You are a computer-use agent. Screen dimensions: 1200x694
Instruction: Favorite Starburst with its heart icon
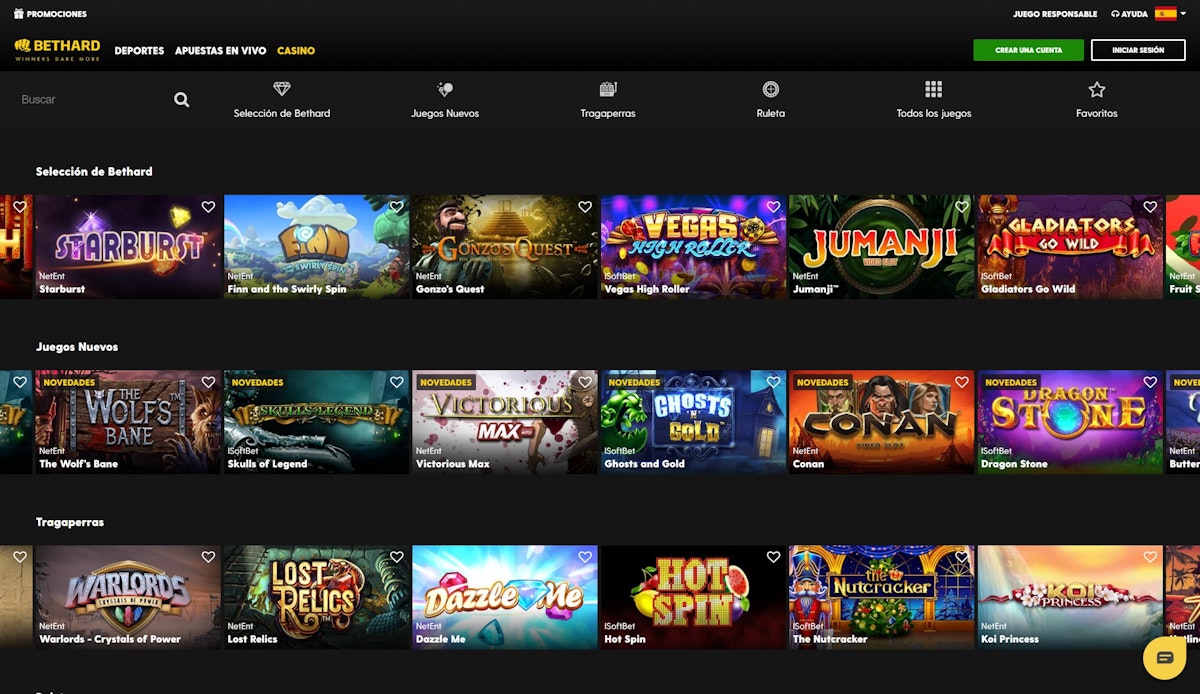(208, 207)
